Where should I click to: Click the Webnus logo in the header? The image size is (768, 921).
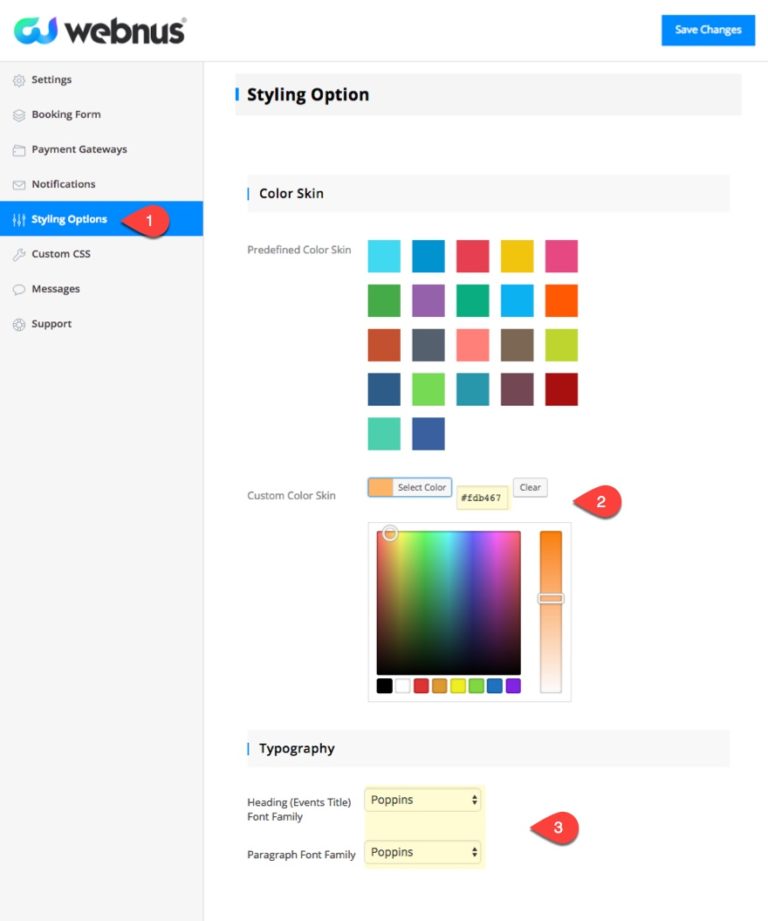[98, 31]
